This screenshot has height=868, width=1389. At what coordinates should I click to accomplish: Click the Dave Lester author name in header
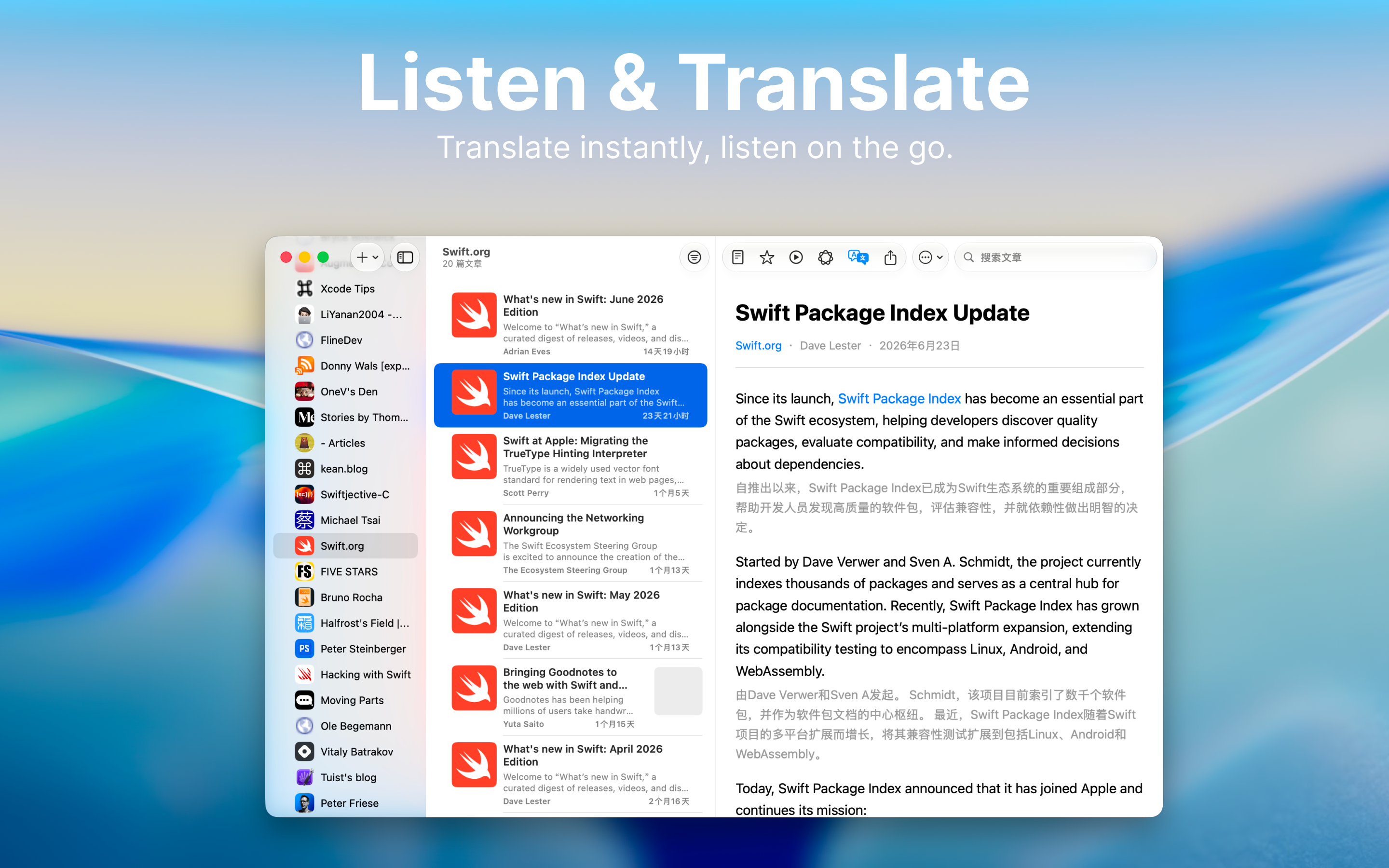click(830, 346)
